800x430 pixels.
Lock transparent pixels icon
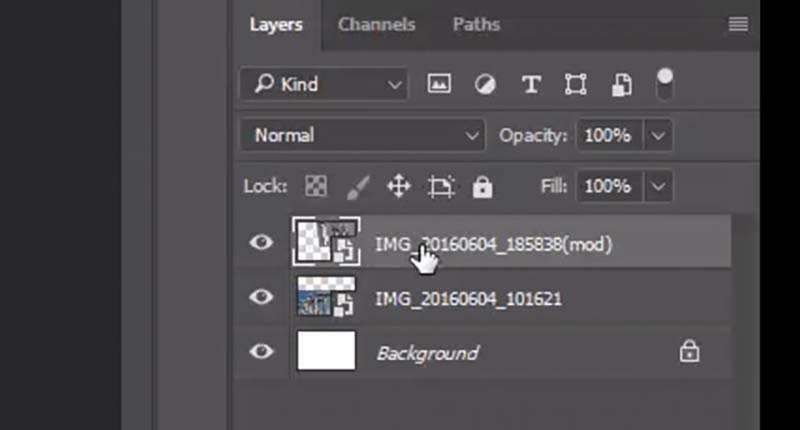[316, 186]
